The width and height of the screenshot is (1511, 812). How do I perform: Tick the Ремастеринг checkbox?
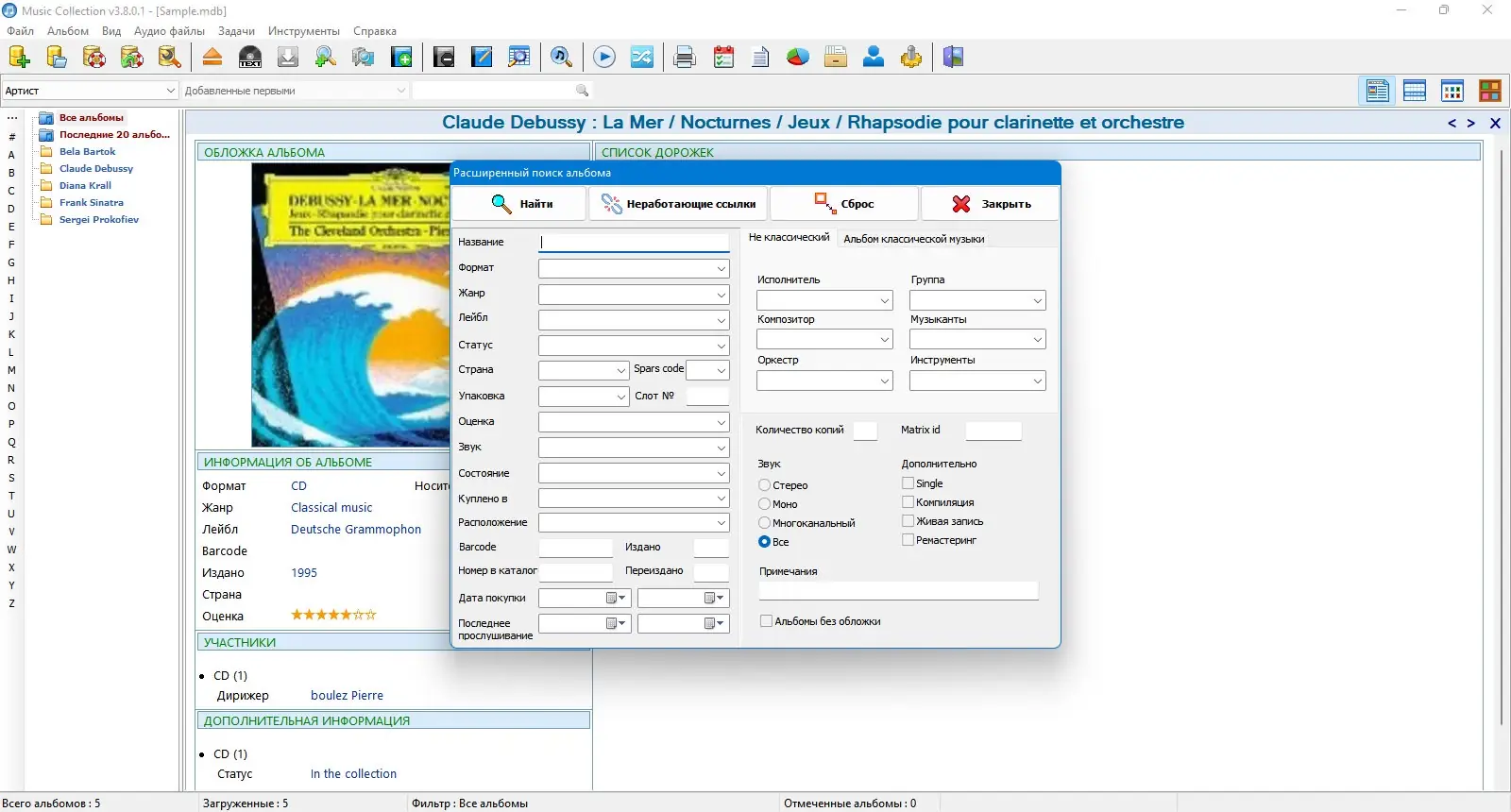(908, 540)
